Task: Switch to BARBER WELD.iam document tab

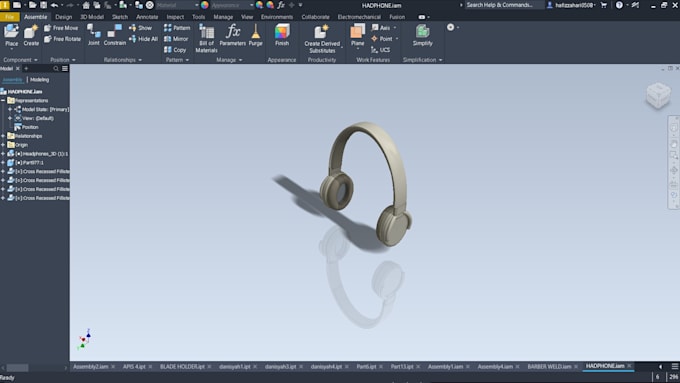Action: point(549,367)
